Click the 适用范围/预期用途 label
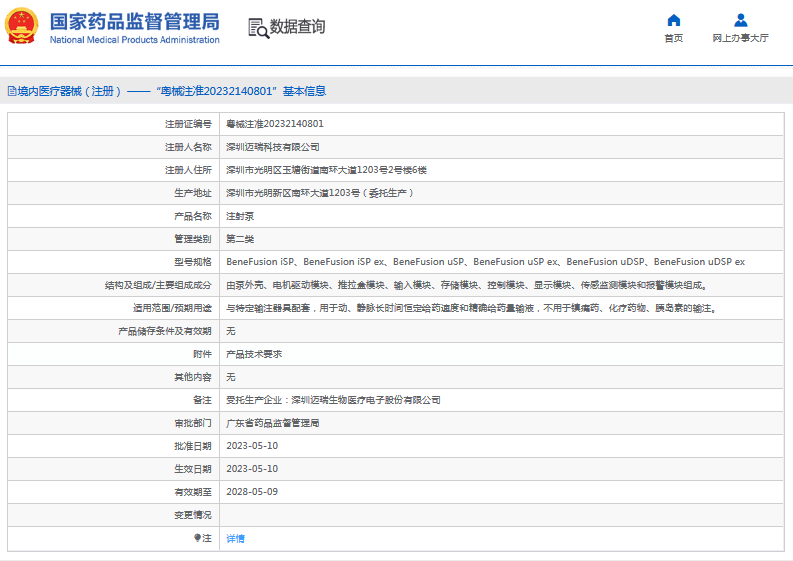 (172, 308)
